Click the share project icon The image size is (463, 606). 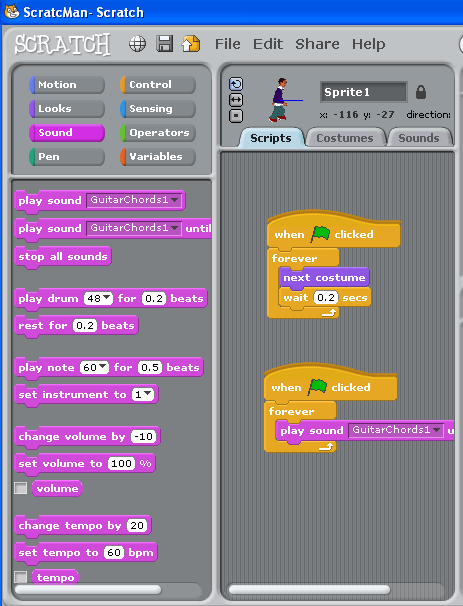pyautogui.click(x=191, y=43)
